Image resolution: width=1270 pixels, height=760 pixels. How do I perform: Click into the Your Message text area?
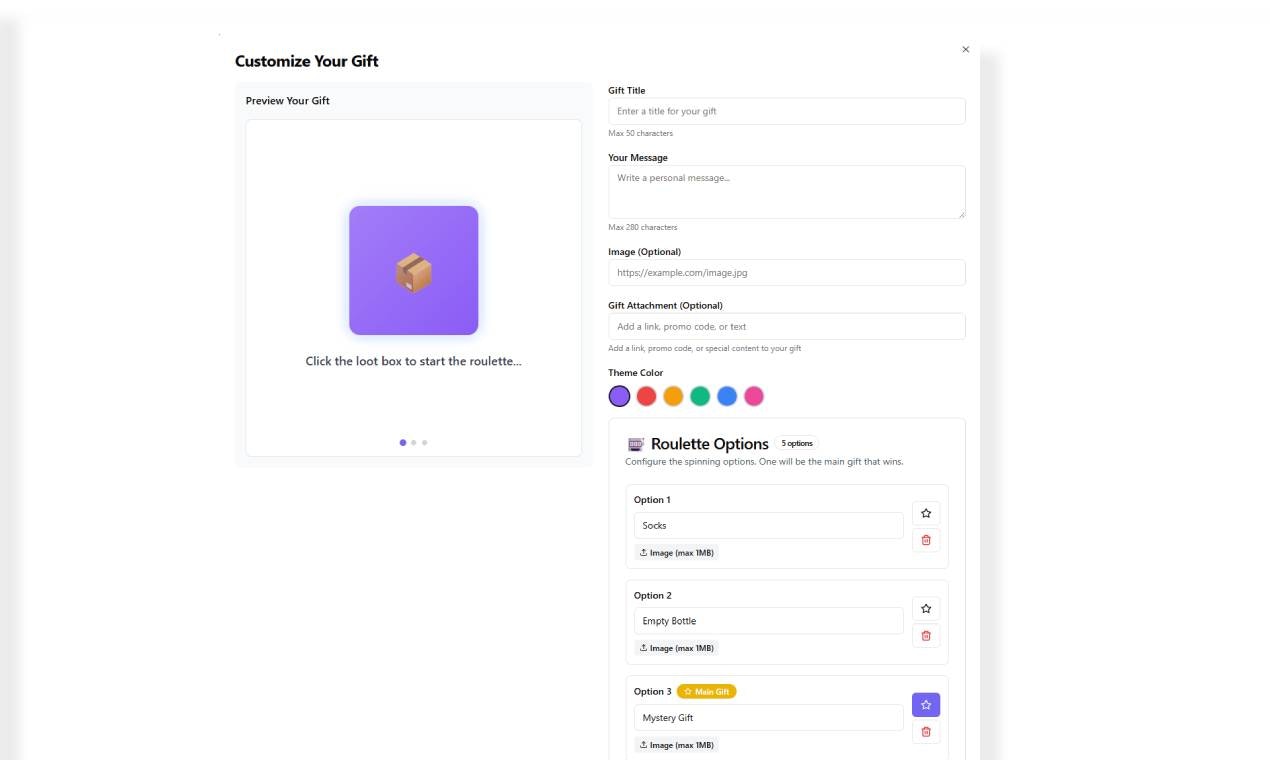point(787,192)
